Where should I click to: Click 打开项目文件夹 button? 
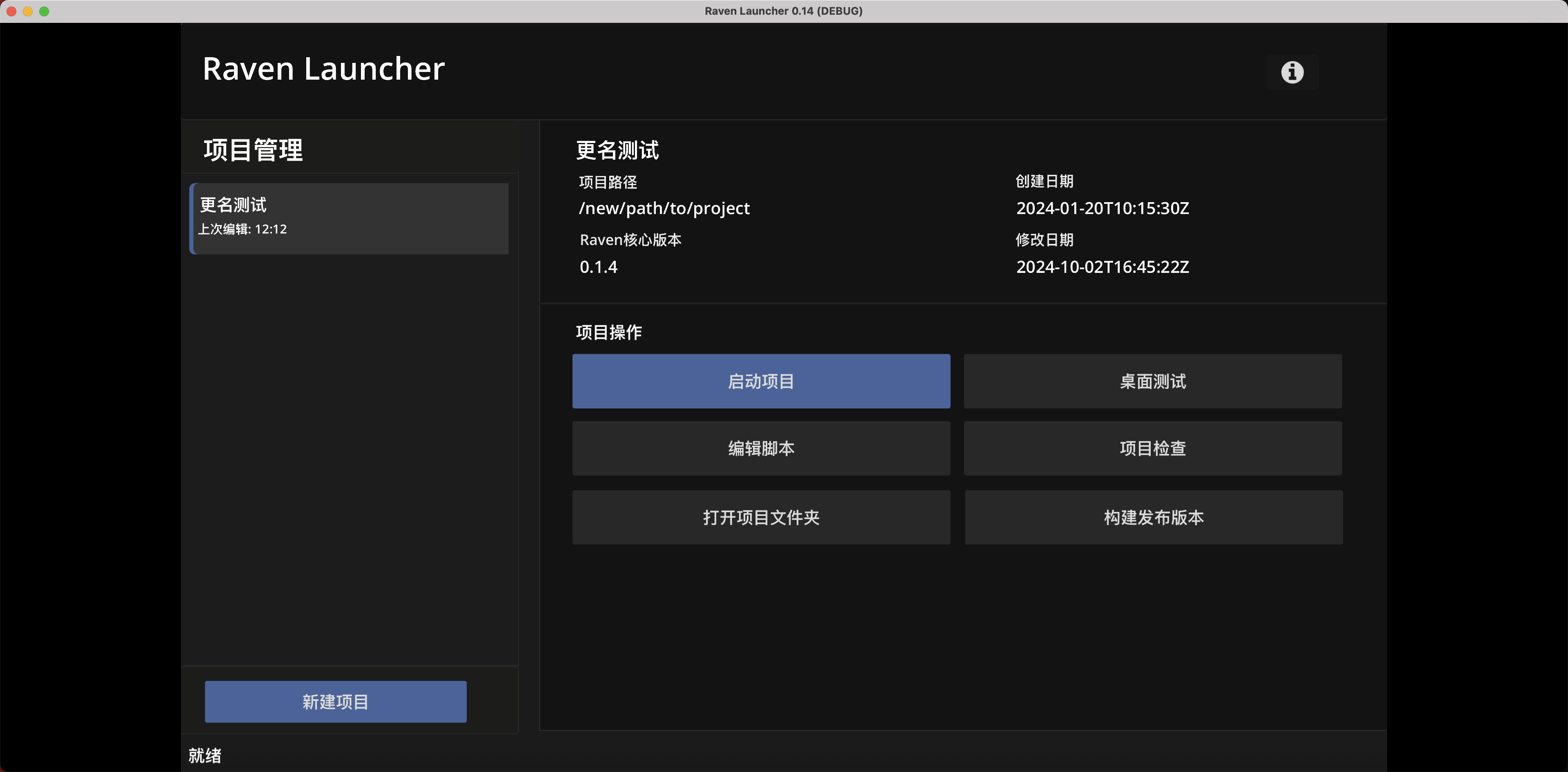click(761, 517)
